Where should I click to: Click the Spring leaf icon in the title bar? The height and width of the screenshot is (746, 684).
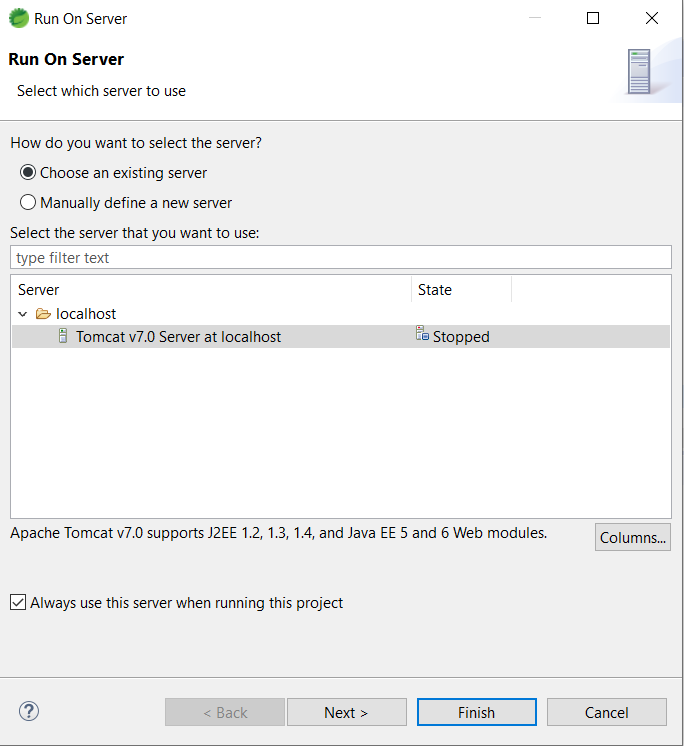(19, 18)
